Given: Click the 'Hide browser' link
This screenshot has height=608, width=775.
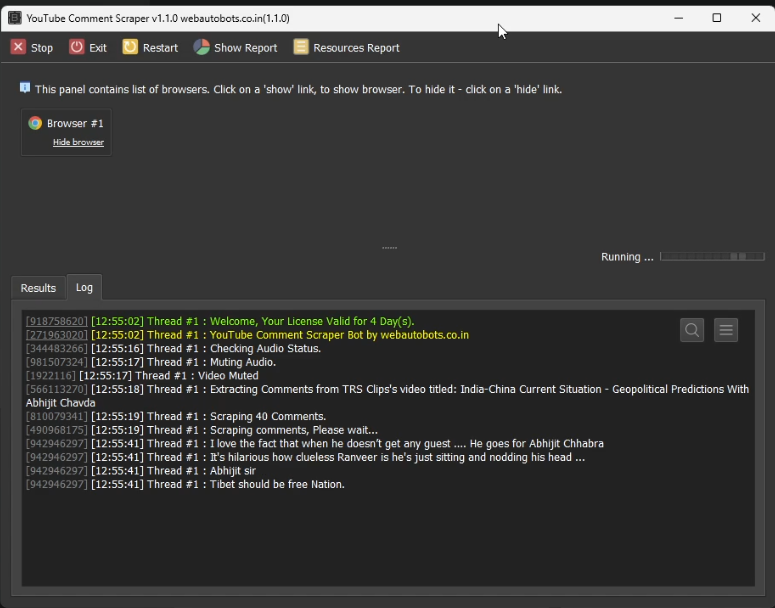Looking at the screenshot, I should [78, 142].
